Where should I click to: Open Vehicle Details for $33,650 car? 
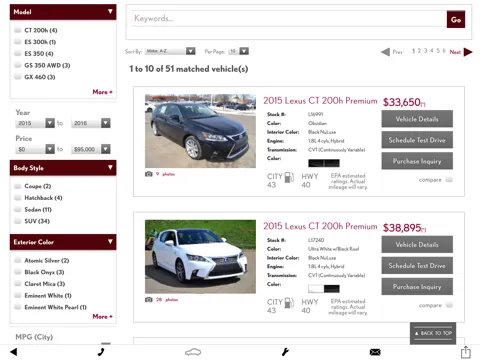417,119
